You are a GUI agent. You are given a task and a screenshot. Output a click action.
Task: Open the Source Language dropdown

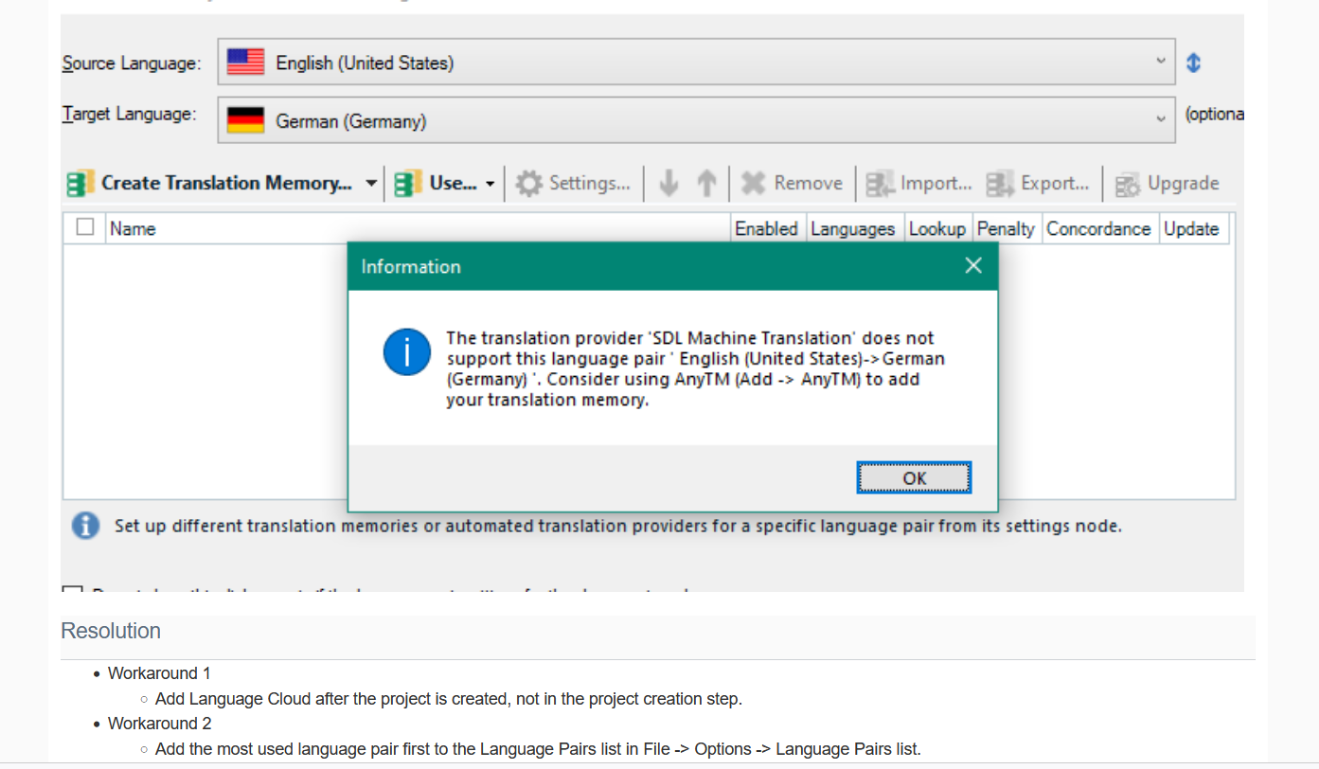(x=1160, y=62)
